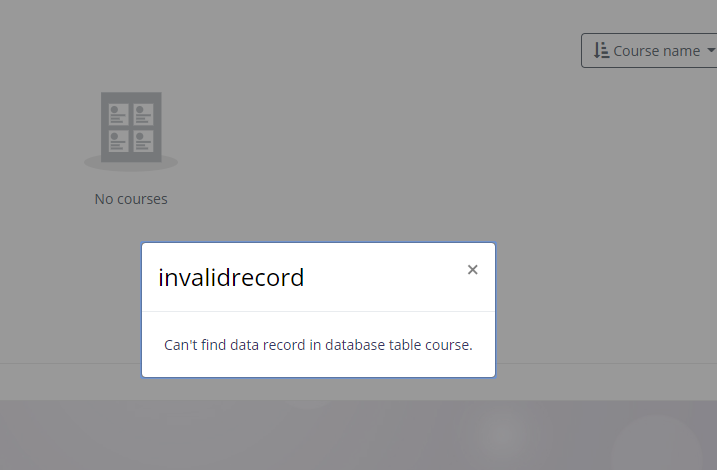The width and height of the screenshot is (717, 470).
Task: Click the "invalidrecord" dialog title
Action: click(231, 278)
